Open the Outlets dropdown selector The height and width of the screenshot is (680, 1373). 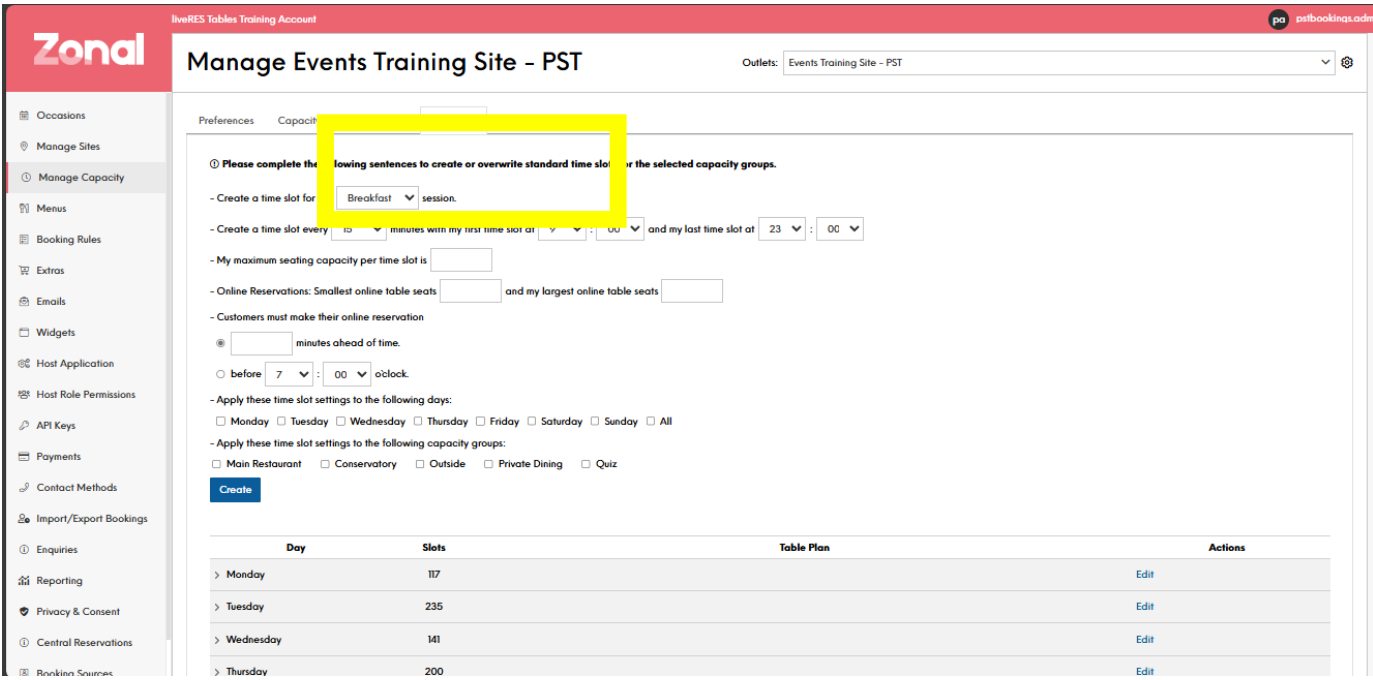(1058, 62)
